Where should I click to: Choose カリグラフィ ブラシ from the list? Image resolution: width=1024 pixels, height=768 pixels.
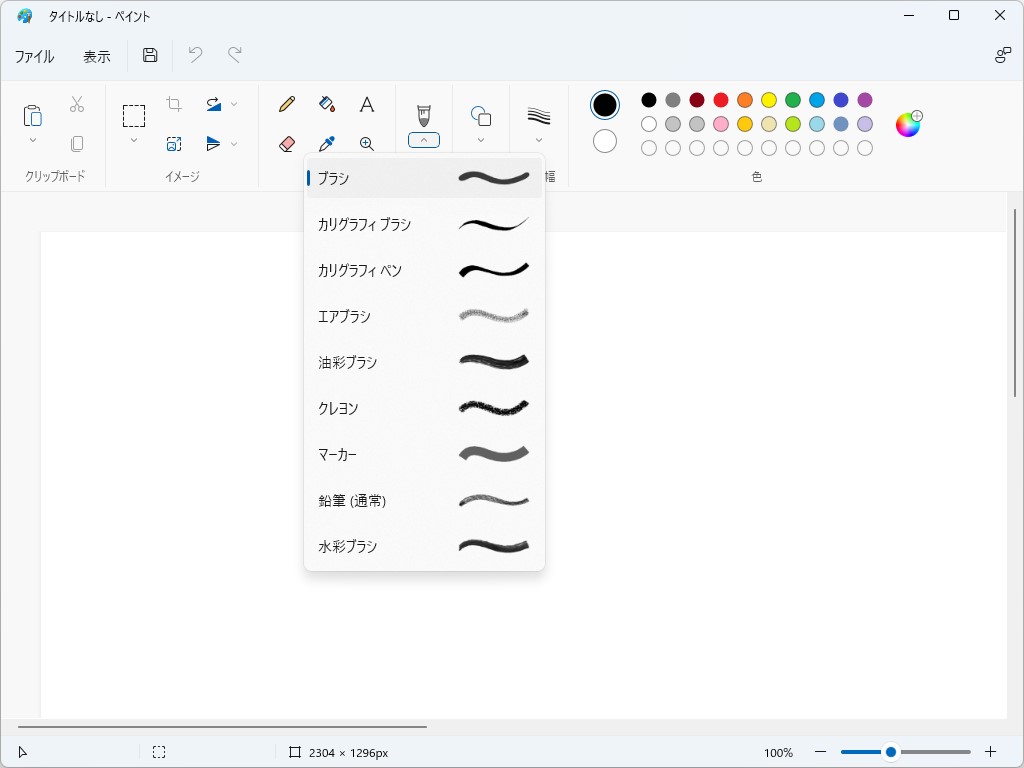tap(424, 224)
